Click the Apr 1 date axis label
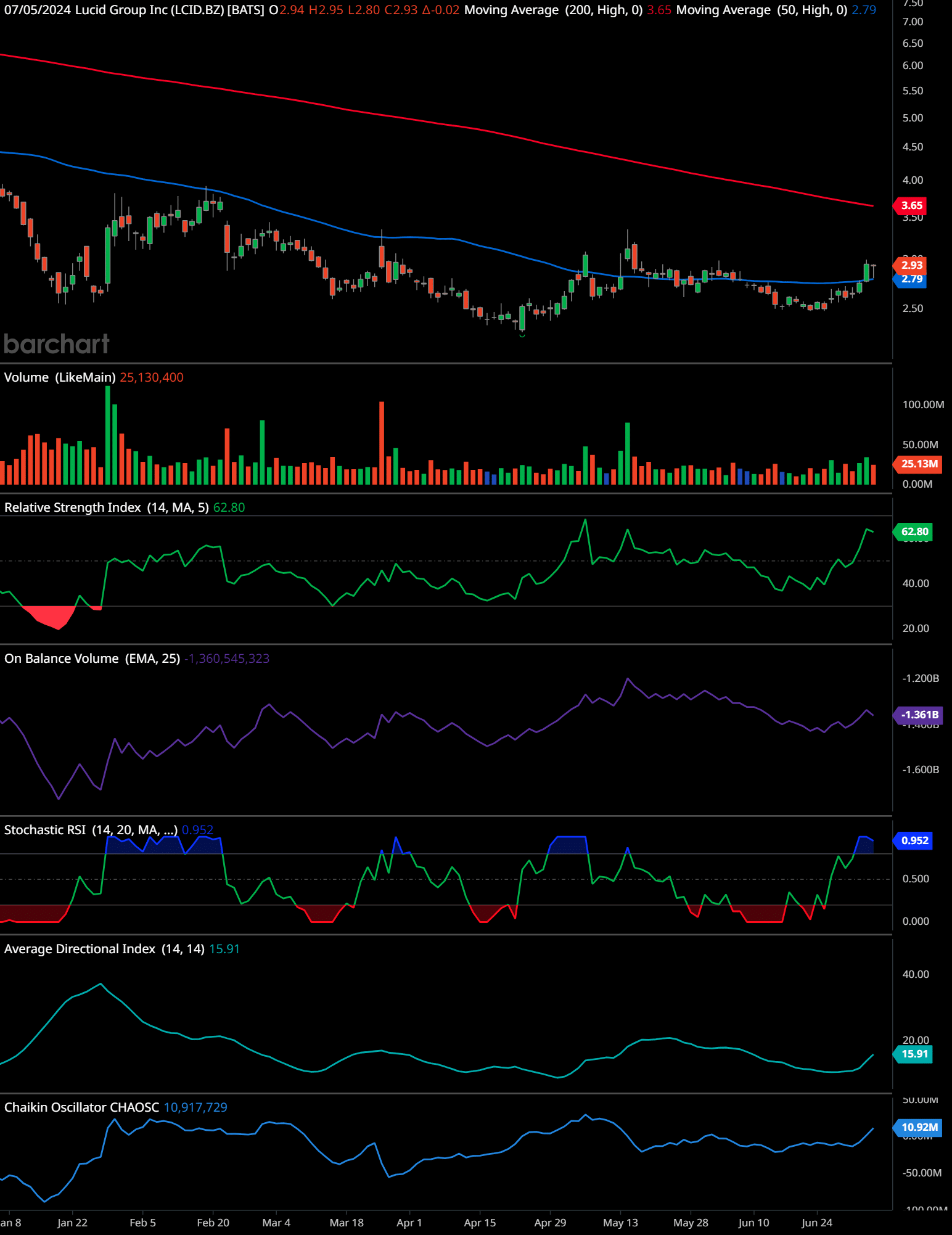 click(x=409, y=1223)
